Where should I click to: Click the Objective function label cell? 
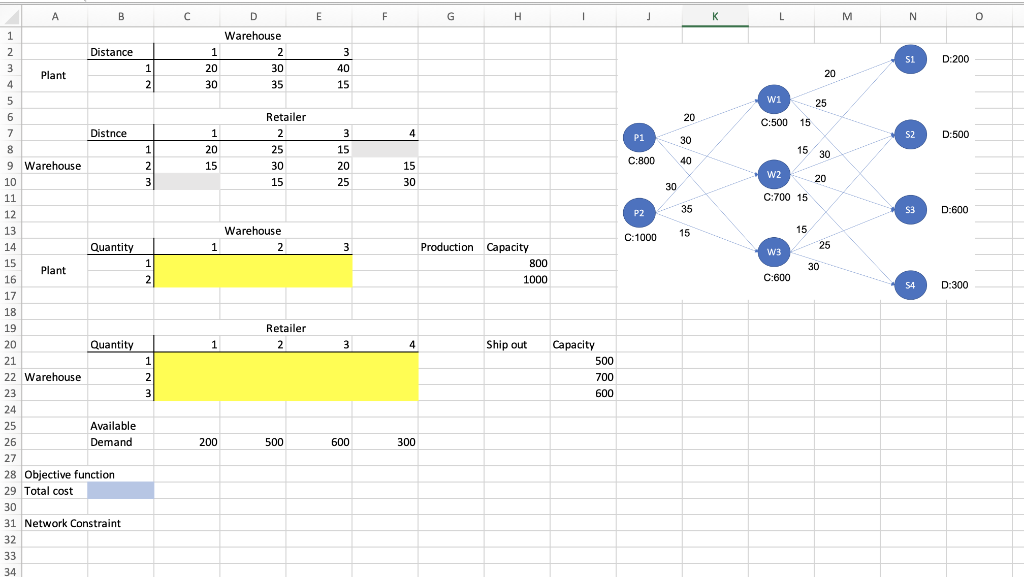click(70, 474)
